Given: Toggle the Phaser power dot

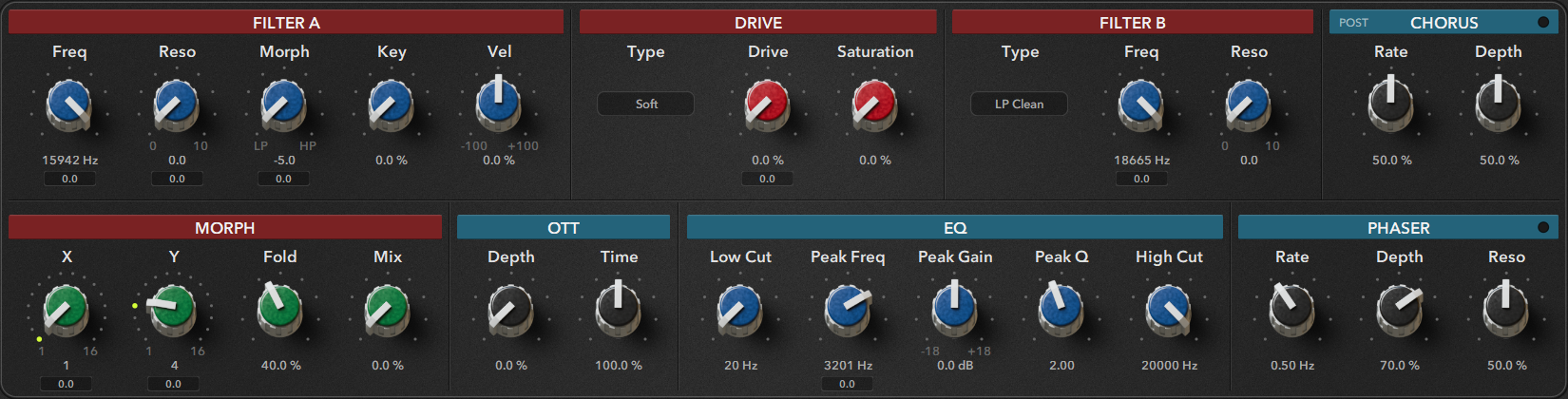Looking at the screenshot, I should [x=1543, y=227].
